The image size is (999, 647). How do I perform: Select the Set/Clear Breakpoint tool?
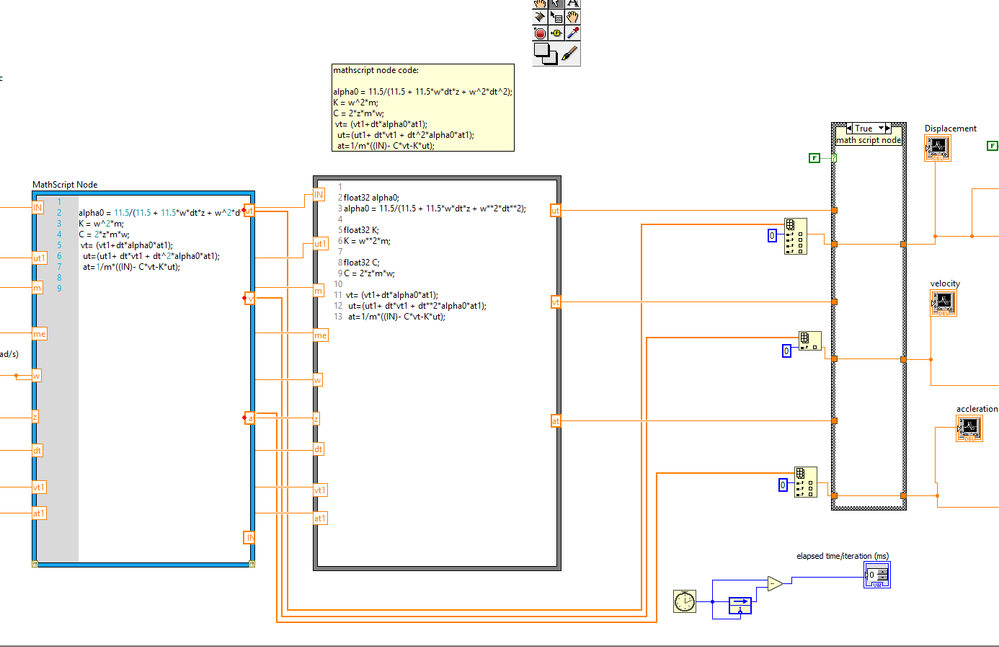click(540, 33)
